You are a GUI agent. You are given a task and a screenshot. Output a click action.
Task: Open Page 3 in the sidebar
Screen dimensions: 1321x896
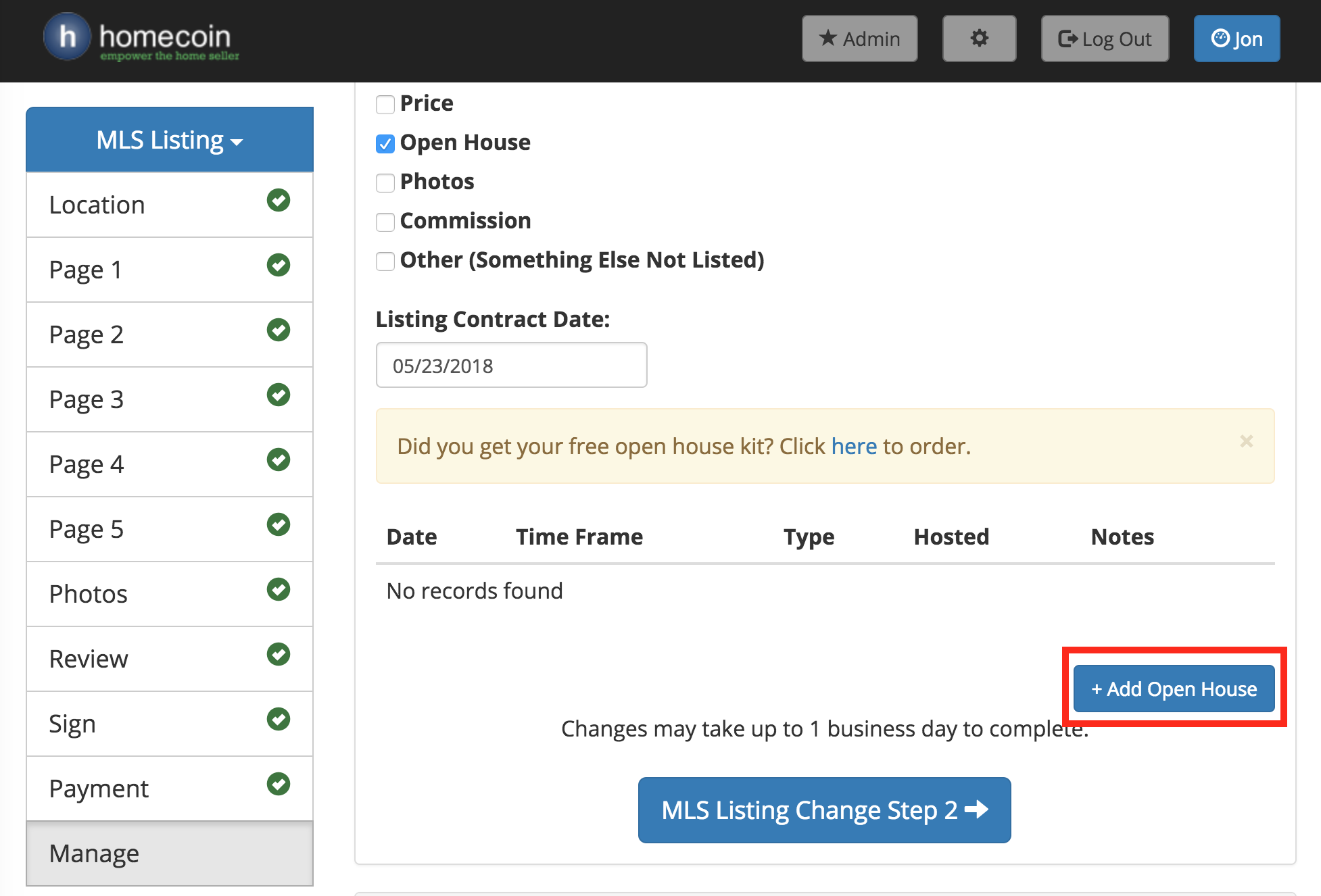click(170, 399)
